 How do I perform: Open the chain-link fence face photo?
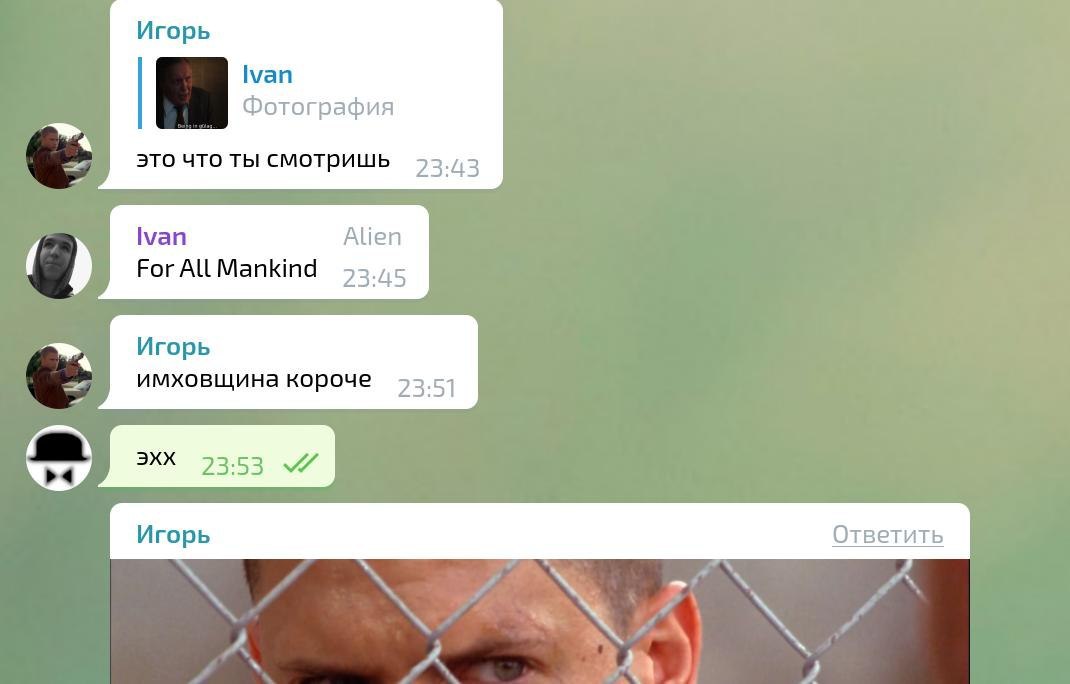pyautogui.click(x=540, y=621)
